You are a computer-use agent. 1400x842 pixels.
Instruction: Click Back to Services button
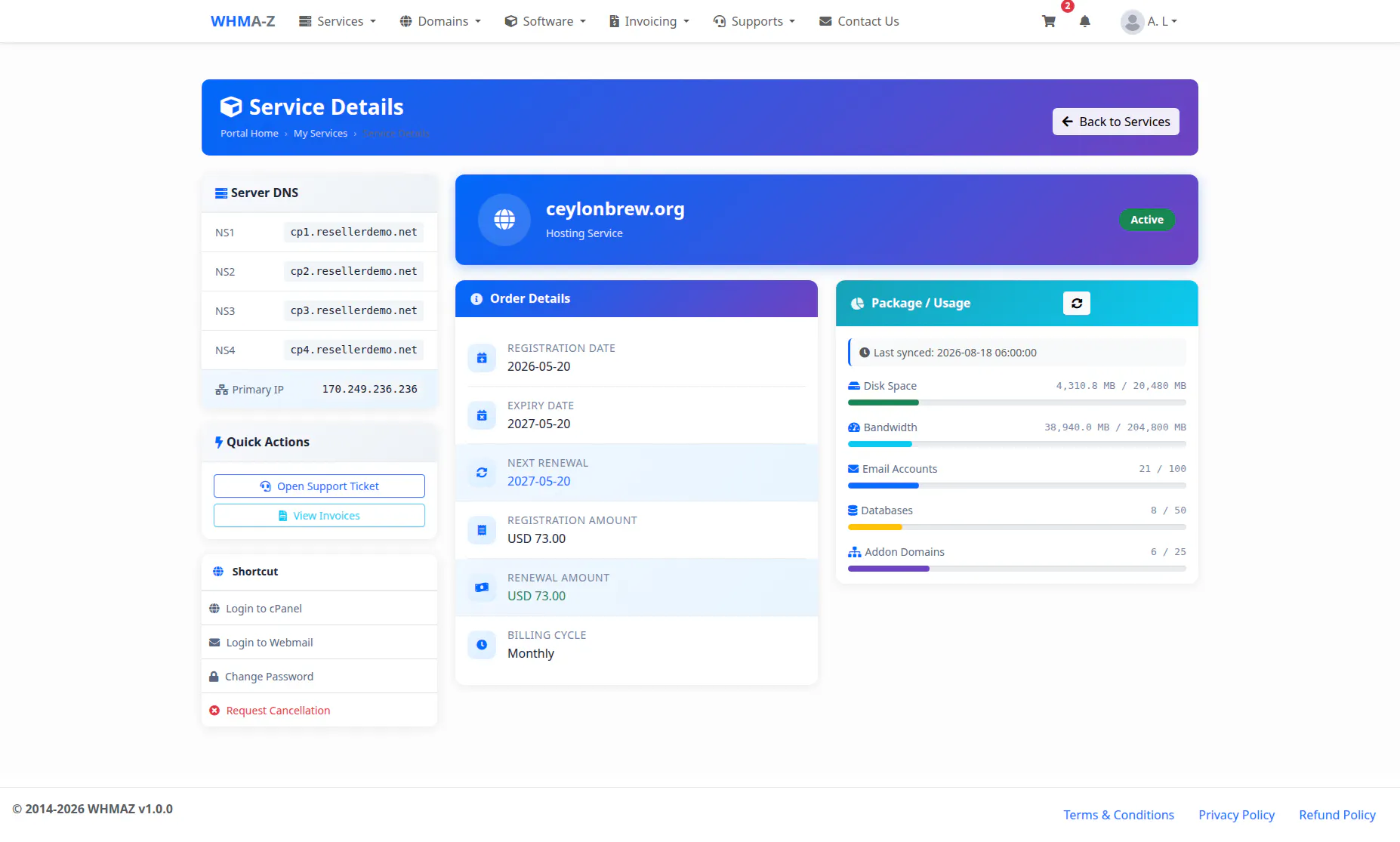click(1115, 122)
